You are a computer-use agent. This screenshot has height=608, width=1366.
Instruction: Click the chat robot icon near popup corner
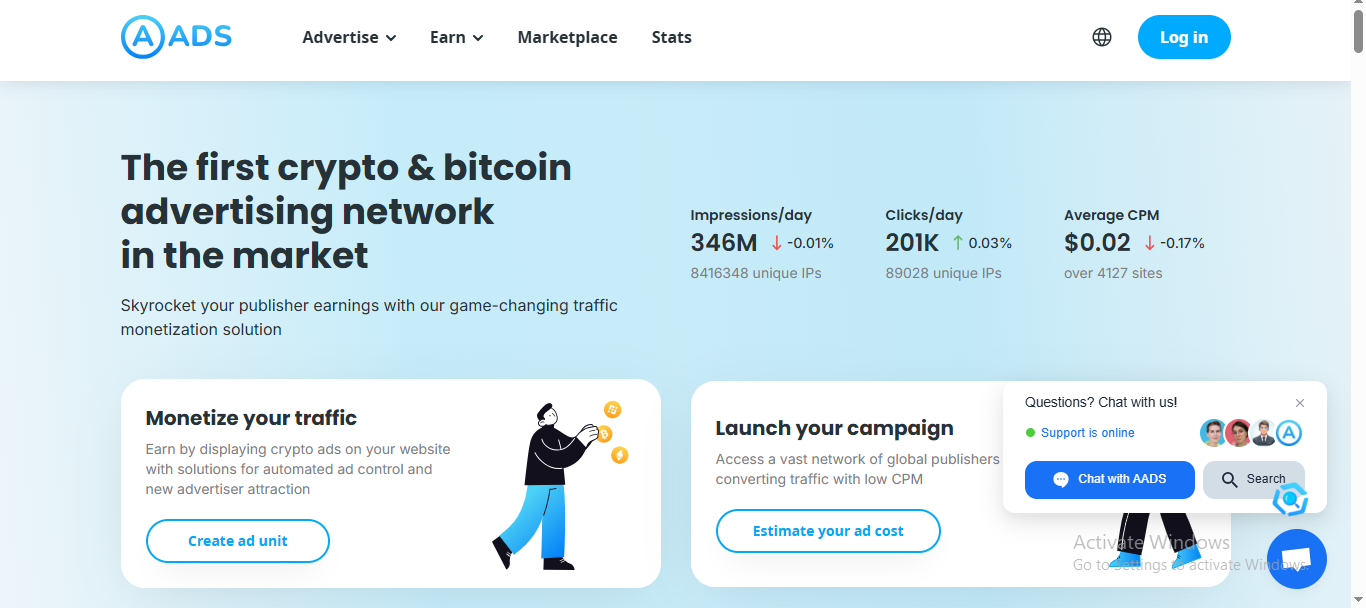coord(1290,499)
